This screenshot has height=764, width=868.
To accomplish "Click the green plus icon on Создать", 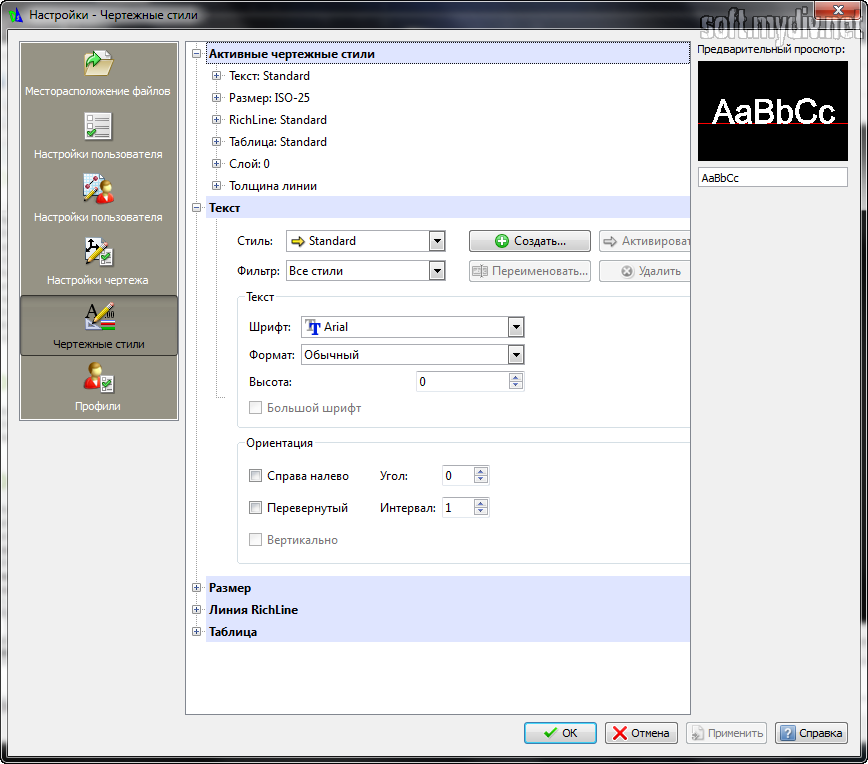I will point(502,241).
